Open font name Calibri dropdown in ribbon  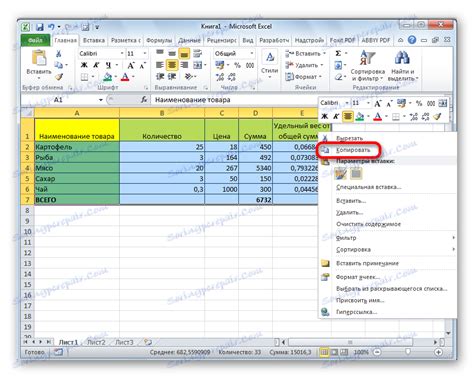(x=122, y=53)
